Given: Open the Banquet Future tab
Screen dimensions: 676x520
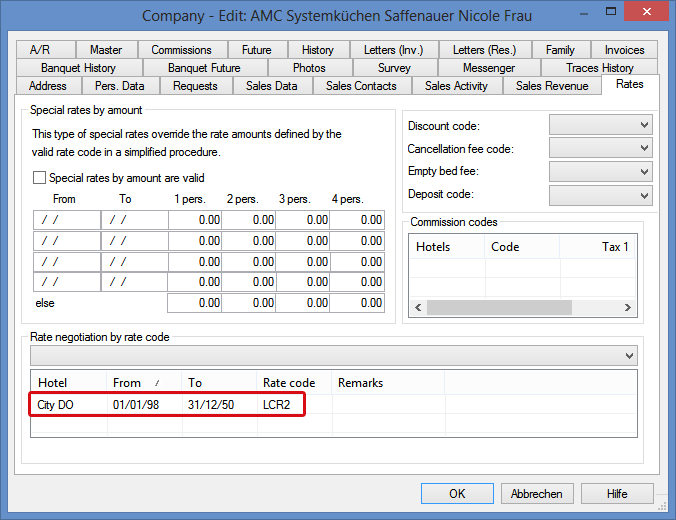Looking at the screenshot, I should [205, 68].
